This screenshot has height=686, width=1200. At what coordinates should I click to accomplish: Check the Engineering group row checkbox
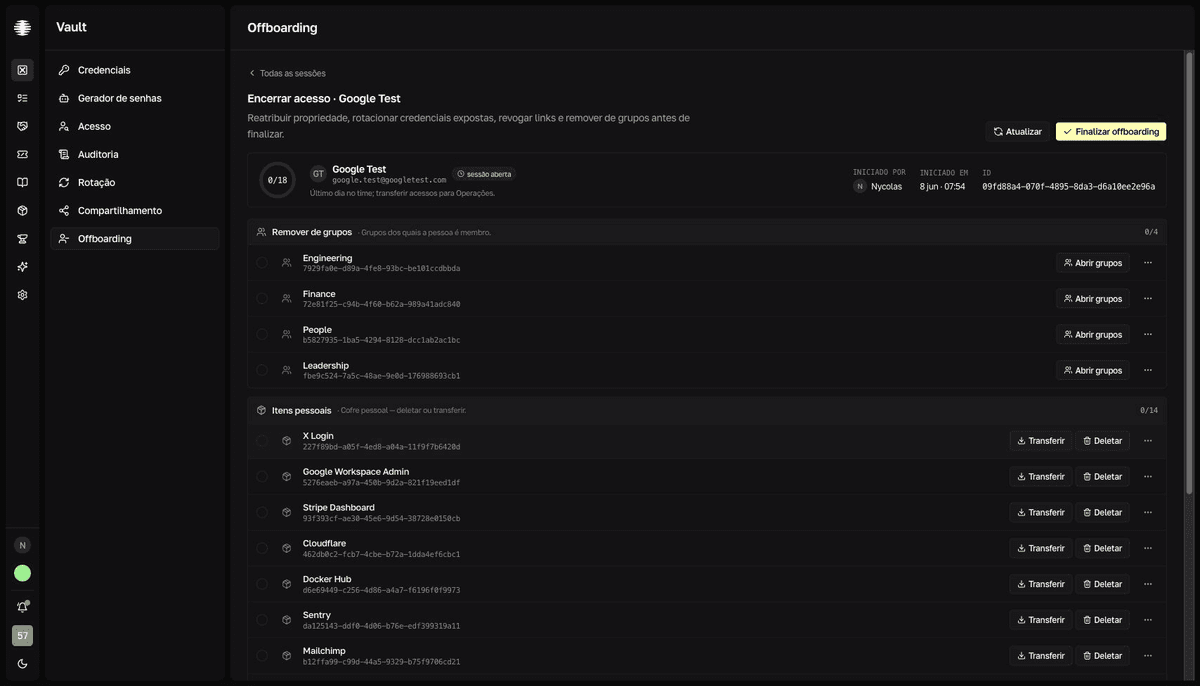262,263
